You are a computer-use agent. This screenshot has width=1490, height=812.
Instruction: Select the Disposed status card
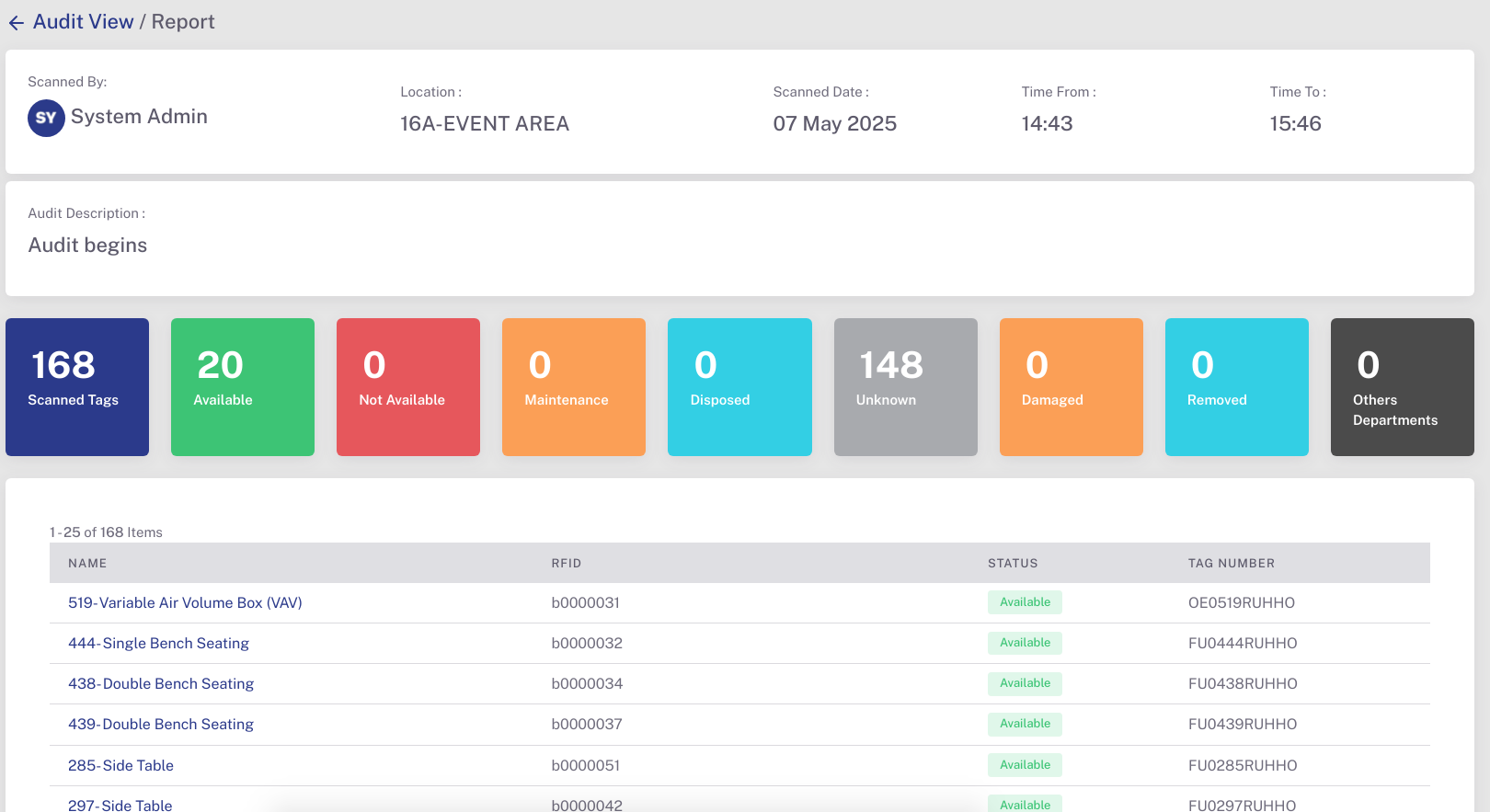click(x=739, y=387)
